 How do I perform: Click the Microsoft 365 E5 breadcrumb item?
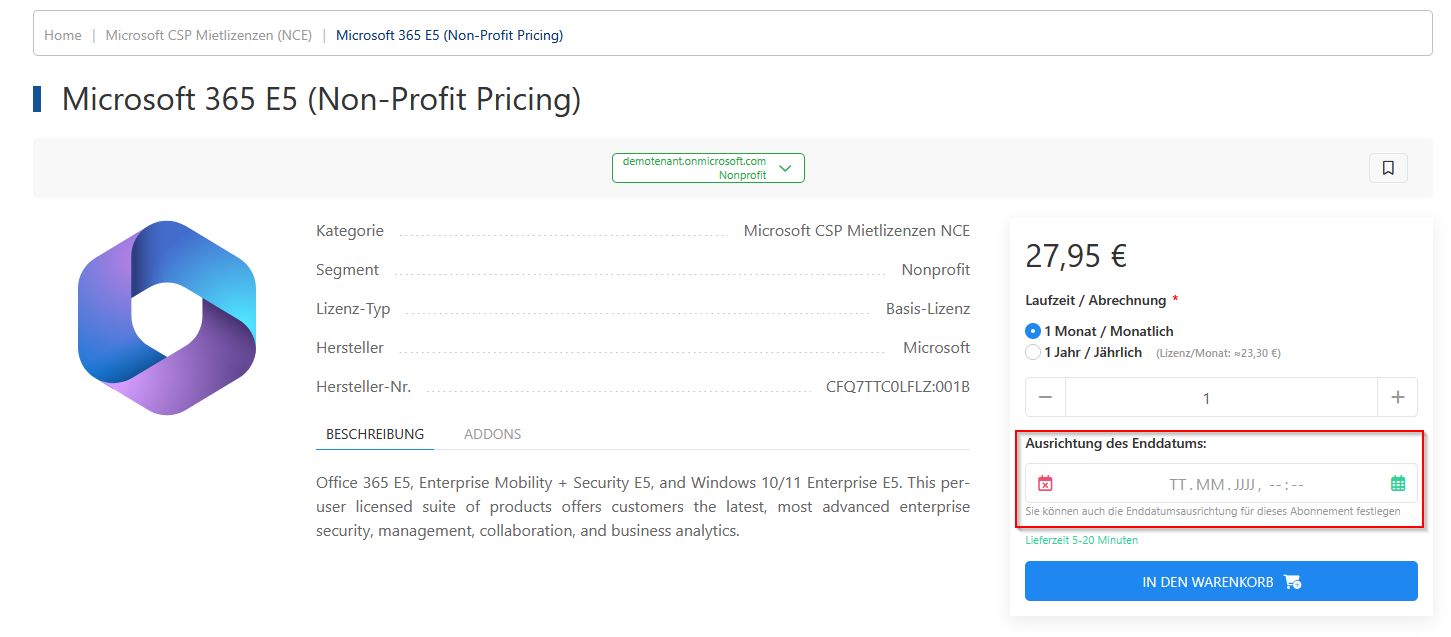(449, 35)
